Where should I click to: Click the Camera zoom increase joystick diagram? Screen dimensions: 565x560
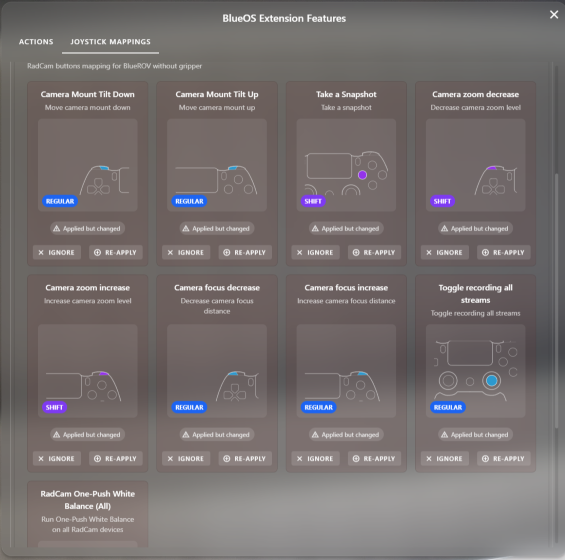coord(88,371)
